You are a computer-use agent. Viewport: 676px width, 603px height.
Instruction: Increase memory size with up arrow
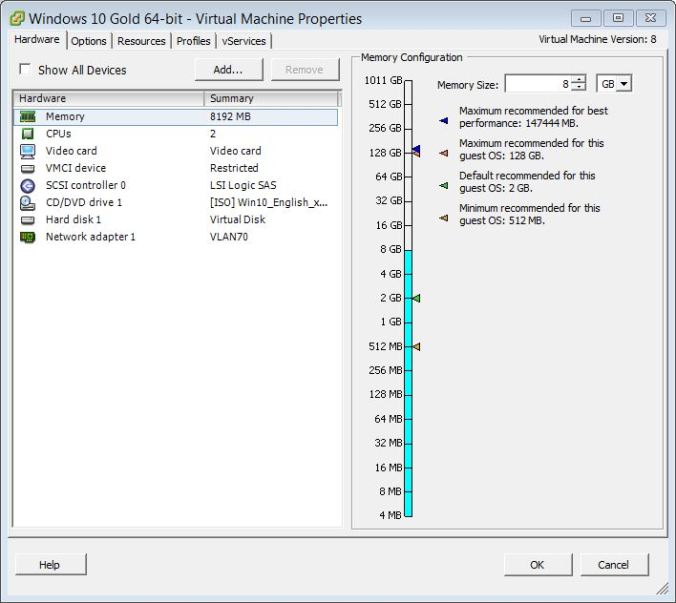[578, 80]
